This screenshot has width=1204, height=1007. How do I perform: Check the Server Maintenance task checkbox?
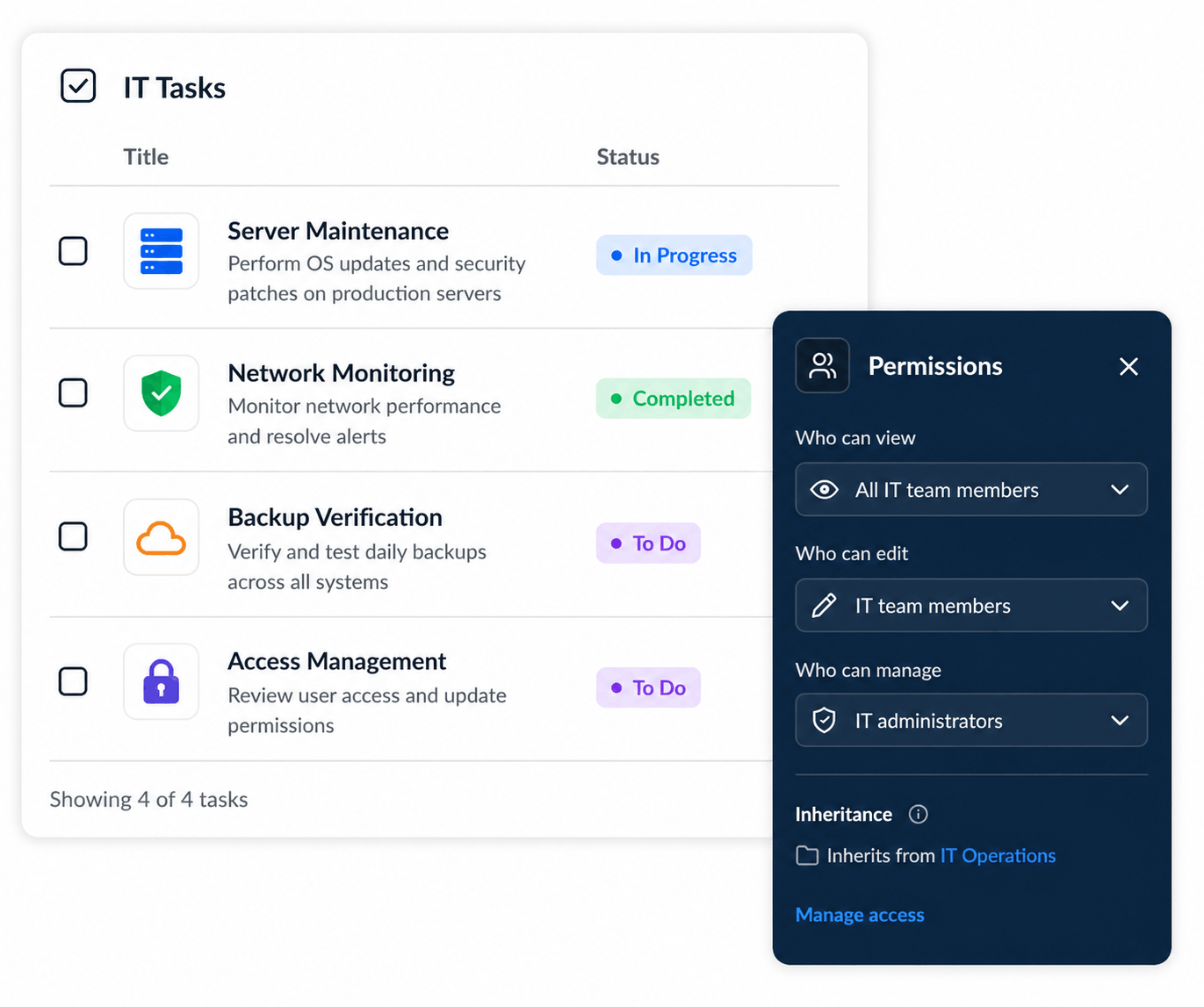click(73, 251)
